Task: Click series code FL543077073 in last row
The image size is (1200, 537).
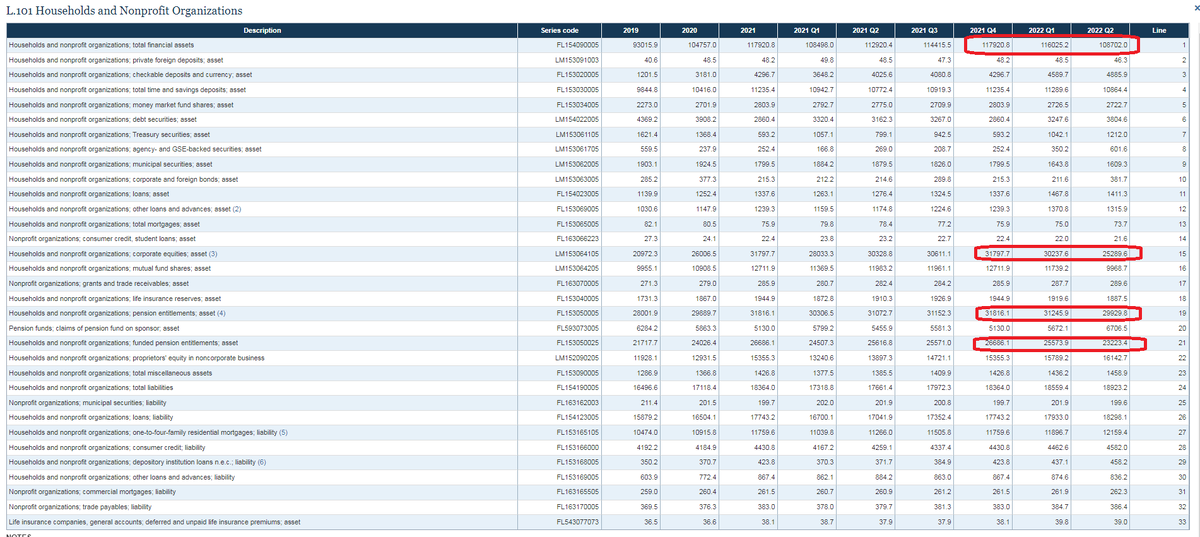Action: point(576,521)
